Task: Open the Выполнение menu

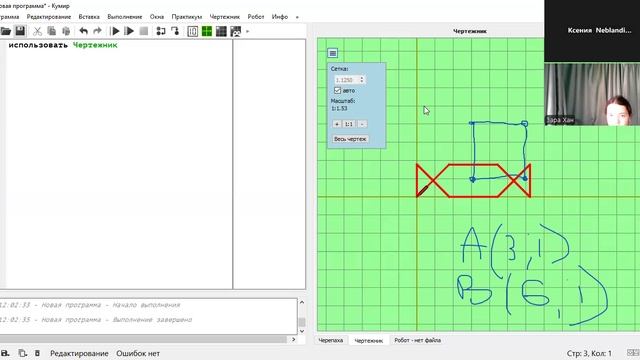Action: tap(124, 17)
